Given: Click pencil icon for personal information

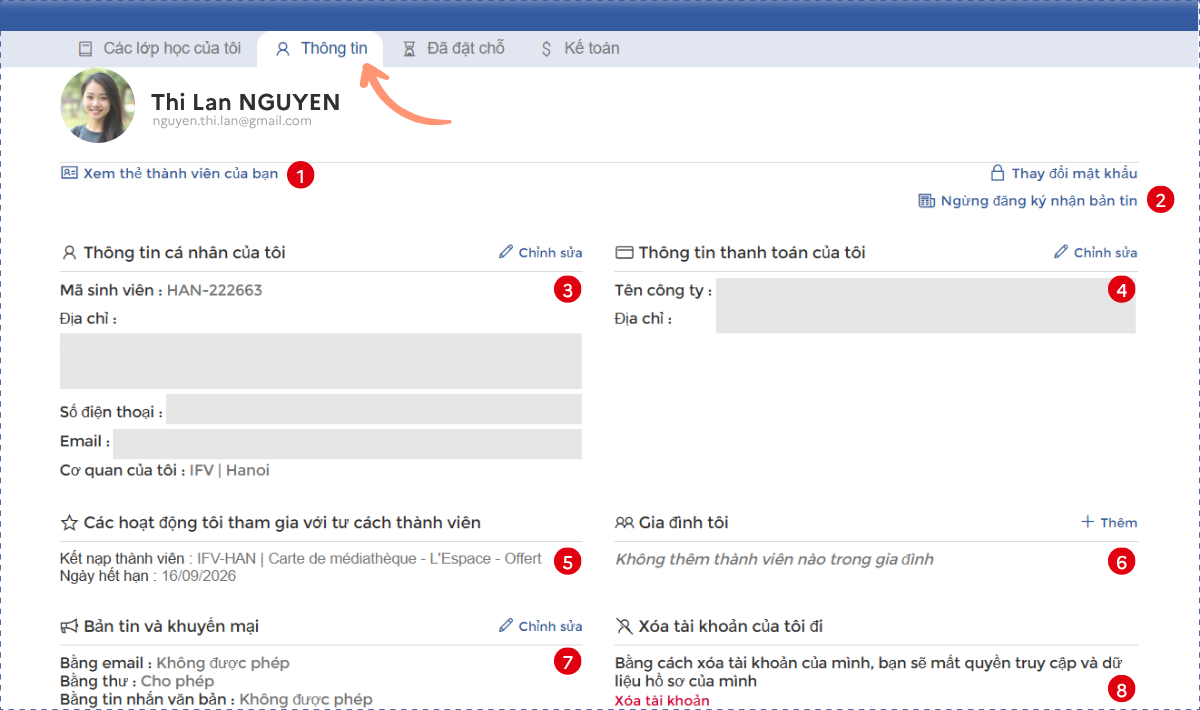Looking at the screenshot, I should click(x=506, y=252).
